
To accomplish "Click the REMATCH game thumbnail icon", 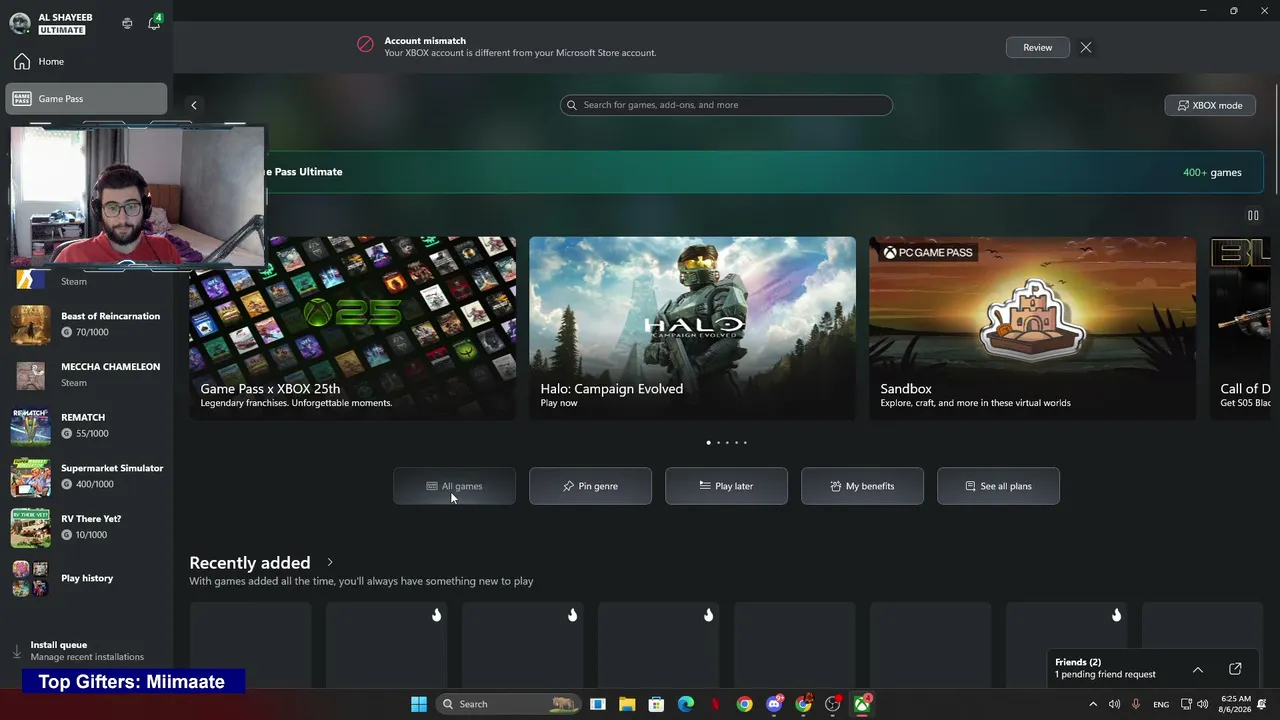I will tap(30, 426).
